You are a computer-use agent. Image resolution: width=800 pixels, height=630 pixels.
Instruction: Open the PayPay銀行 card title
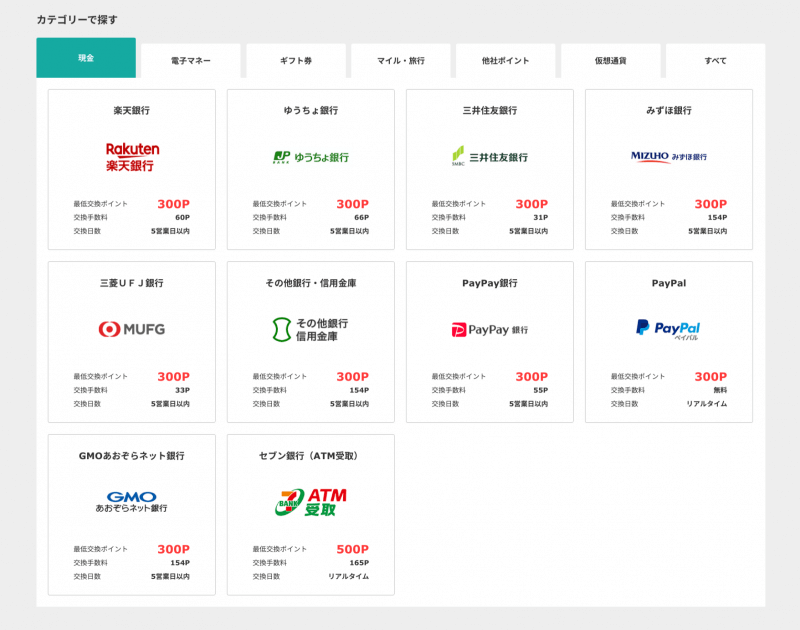pos(490,283)
